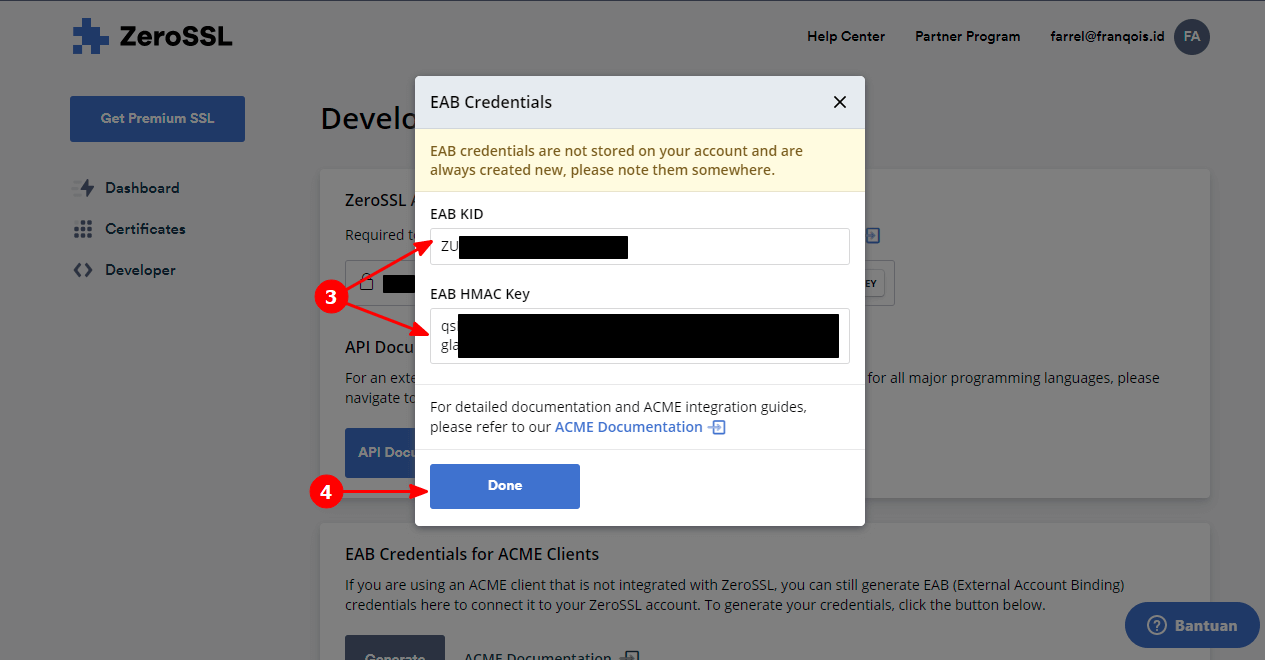Click the lock icon in API key field
The width and height of the screenshot is (1265, 660).
(367, 282)
